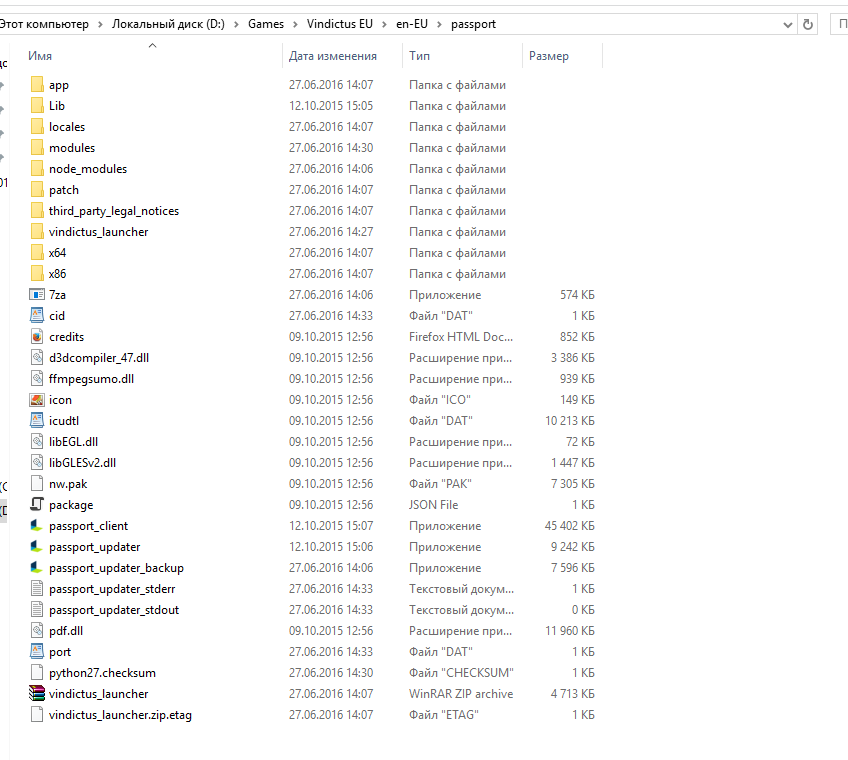Select the third_party_legal_notices folder icon
This screenshot has width=848, height=760.
[x=37, y=211]
